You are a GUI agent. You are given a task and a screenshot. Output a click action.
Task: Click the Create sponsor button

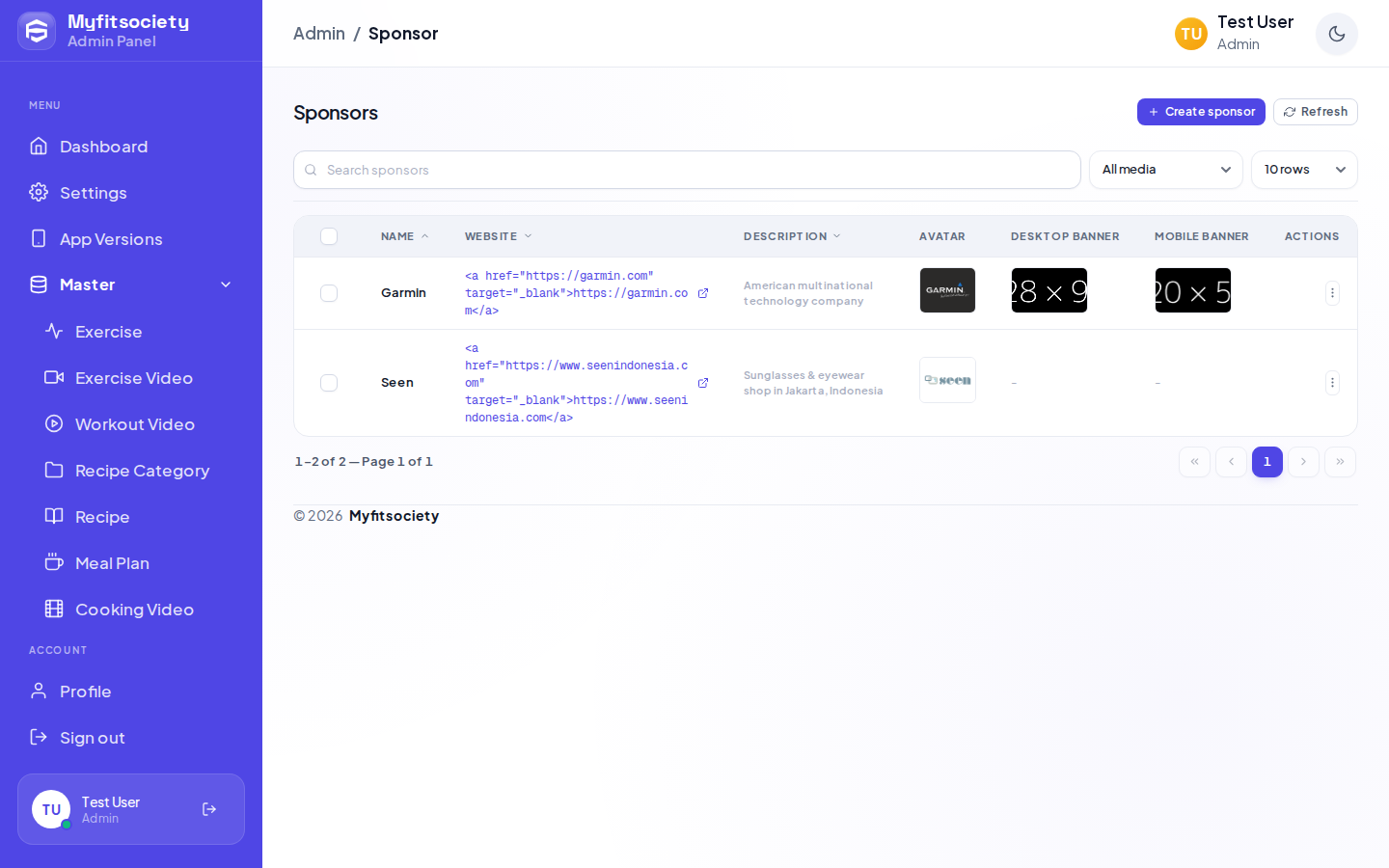point(1201,112)
